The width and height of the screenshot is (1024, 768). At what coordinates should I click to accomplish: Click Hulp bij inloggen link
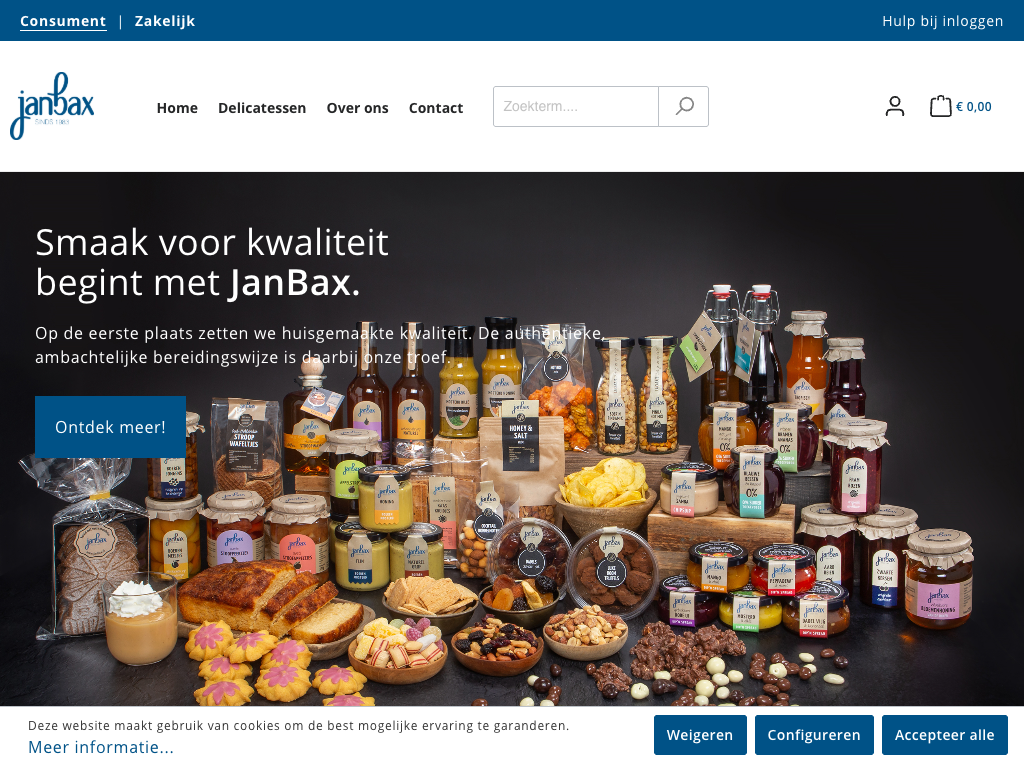942,21
